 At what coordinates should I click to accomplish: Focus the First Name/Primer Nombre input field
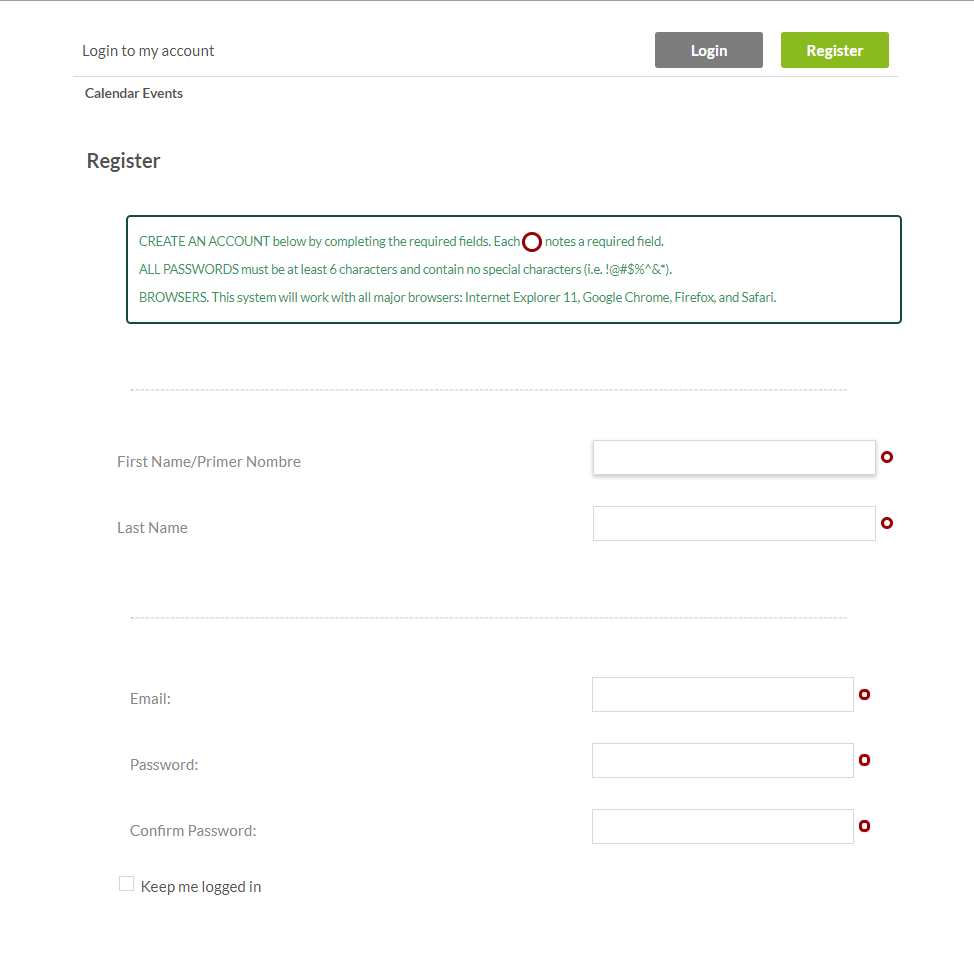click(x=734, y=458)
